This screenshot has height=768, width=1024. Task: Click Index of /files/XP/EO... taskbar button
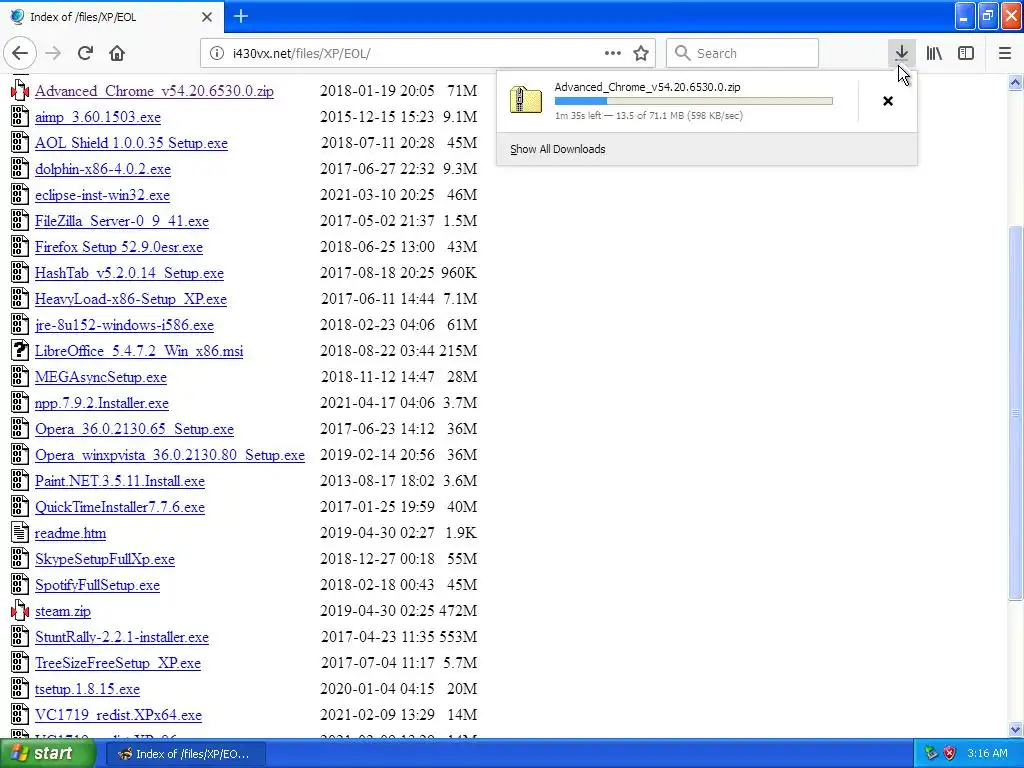[185, 754]
